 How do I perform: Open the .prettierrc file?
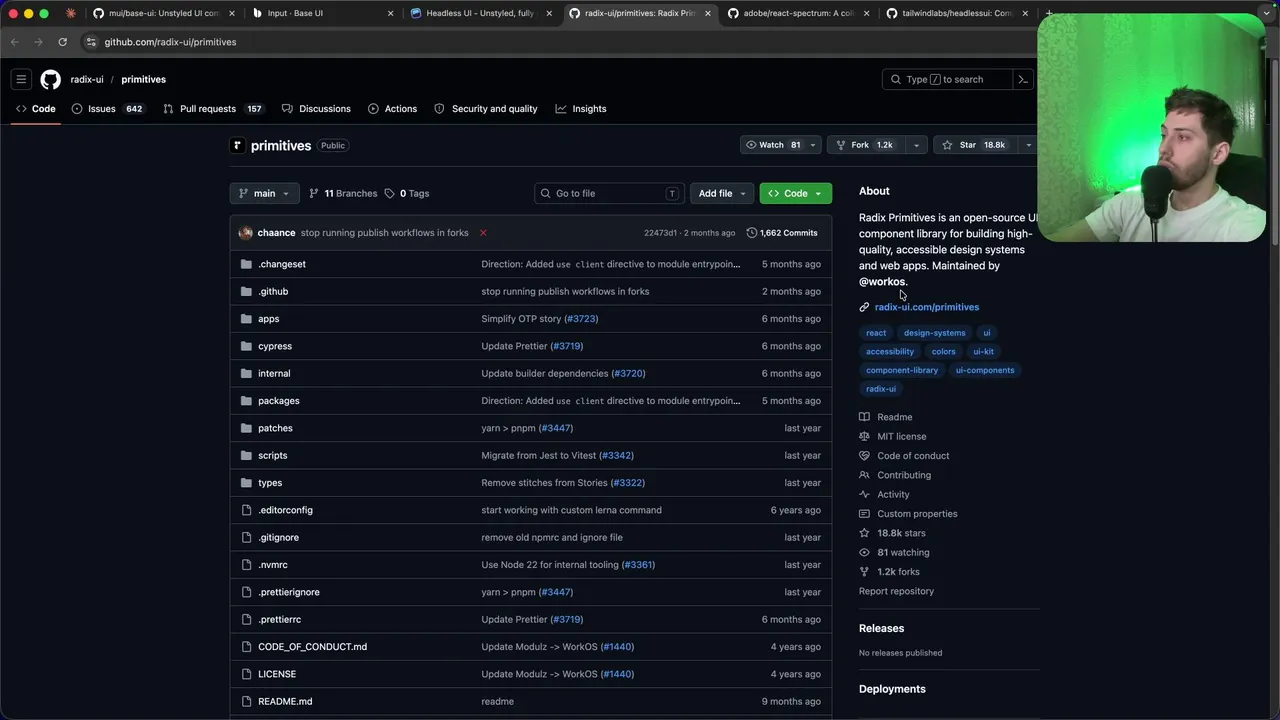[x=279, y=619]
